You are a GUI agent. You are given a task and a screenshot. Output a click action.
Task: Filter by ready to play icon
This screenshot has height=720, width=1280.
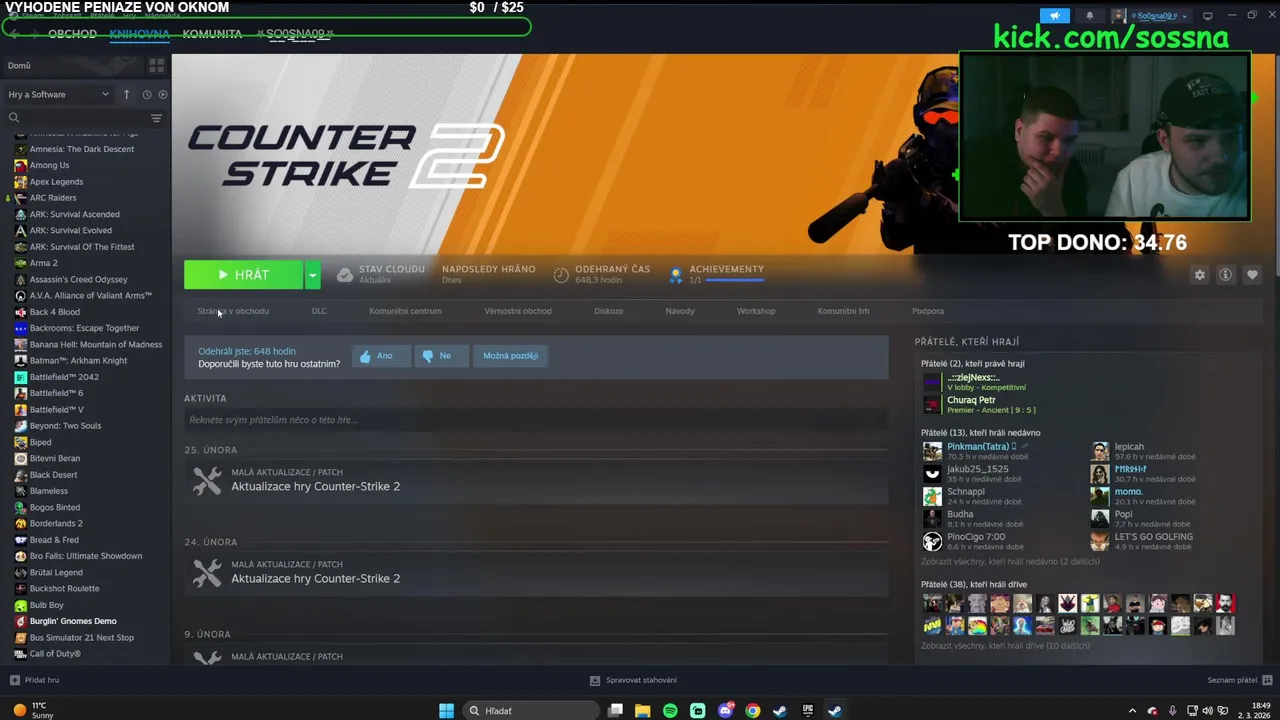point(162,94)
